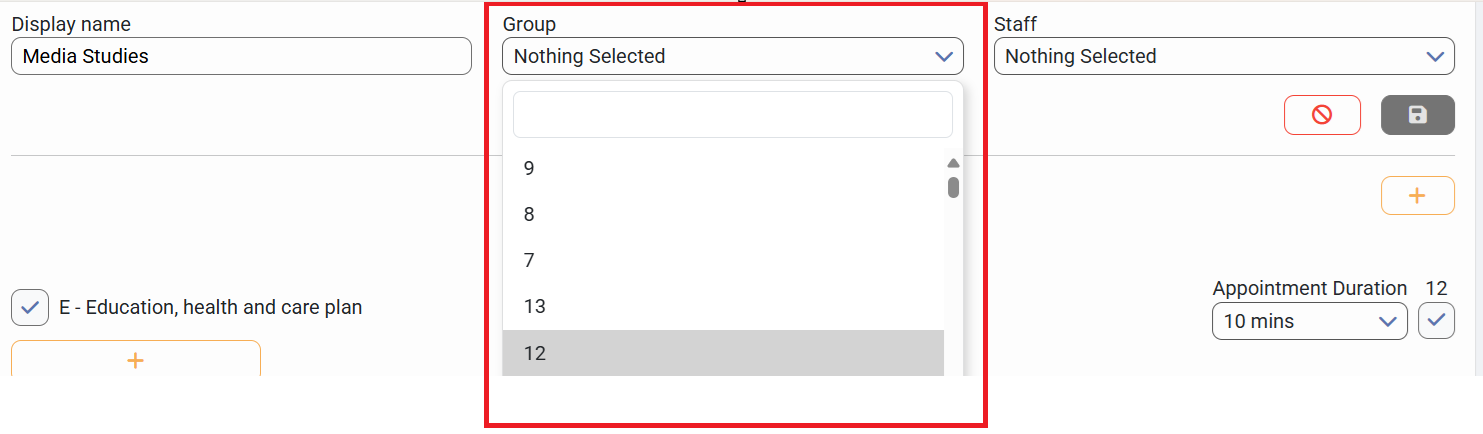This screenshot has height=434, width=1483.
Task: Choose group 7 in the dropdown list
Action: pos(723,261)
